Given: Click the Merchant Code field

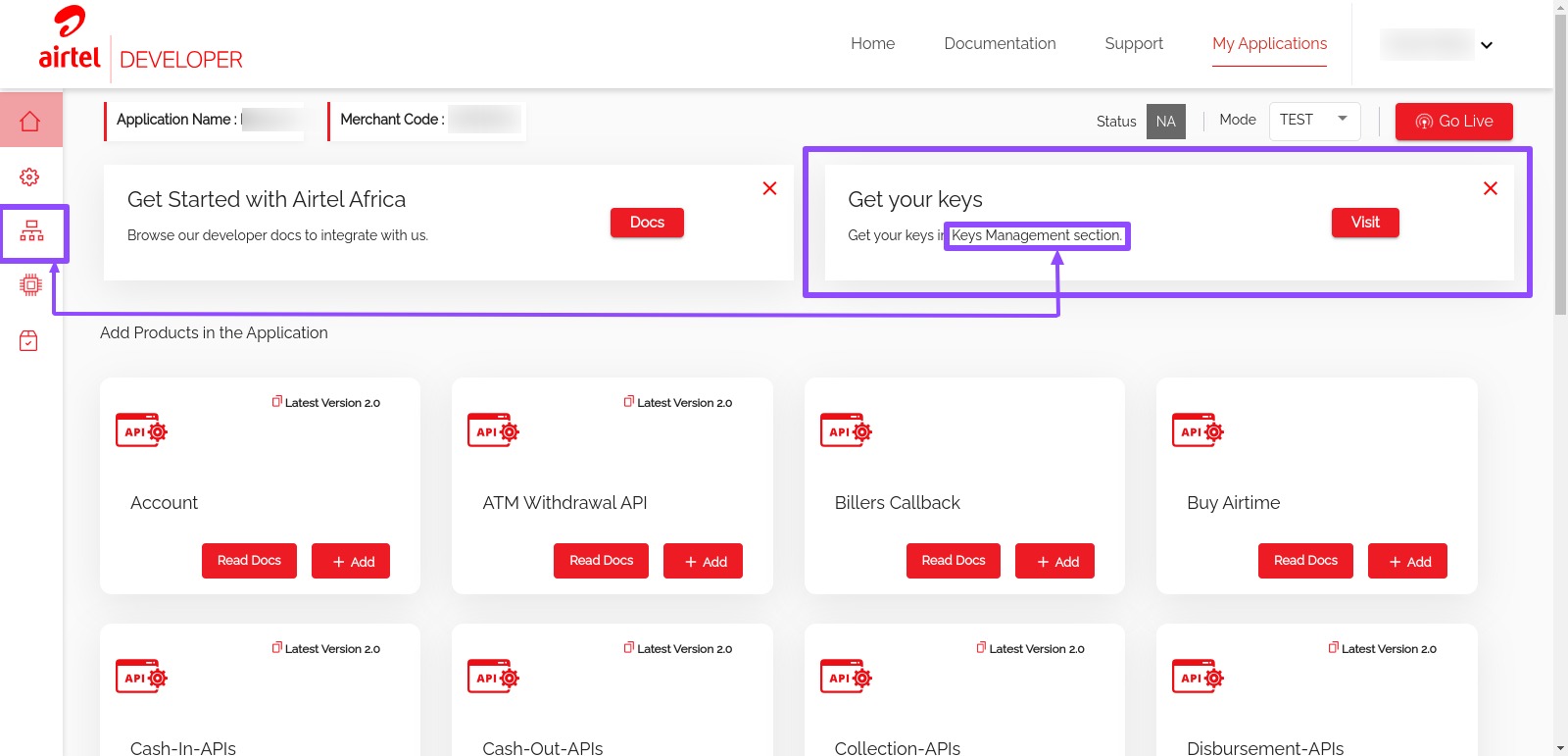Looking at the screenshot, I should (427, 121).
